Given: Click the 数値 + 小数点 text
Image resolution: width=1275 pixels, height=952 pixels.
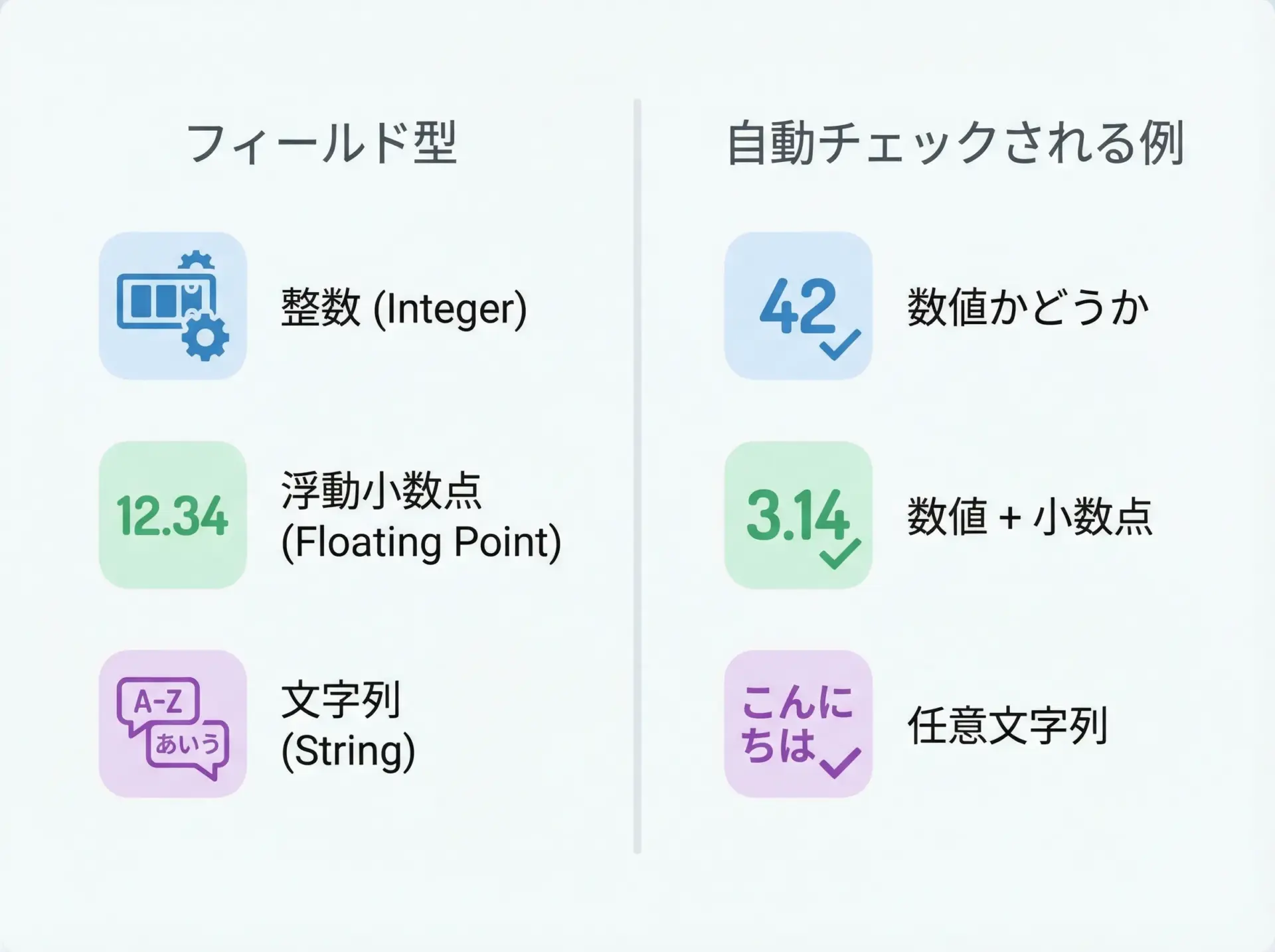Looking at the screenshot, I should coord(1030,516).
